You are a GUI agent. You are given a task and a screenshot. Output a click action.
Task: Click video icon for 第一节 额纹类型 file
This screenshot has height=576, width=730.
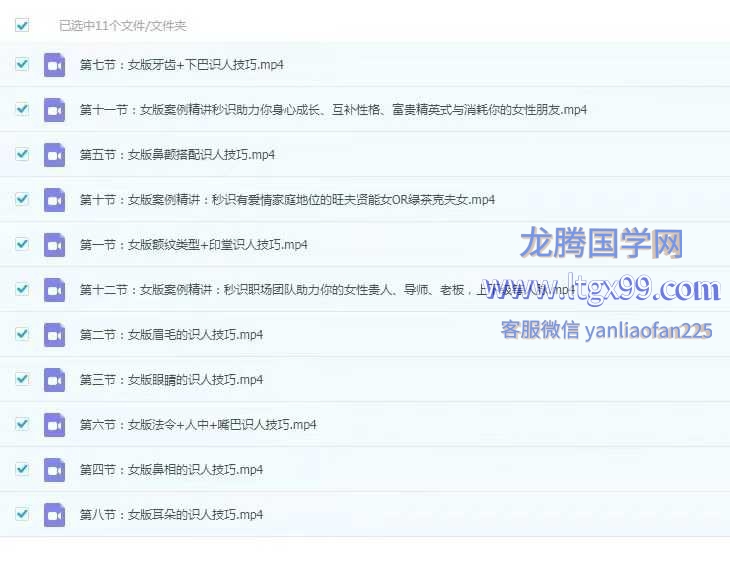pos(54,245)
